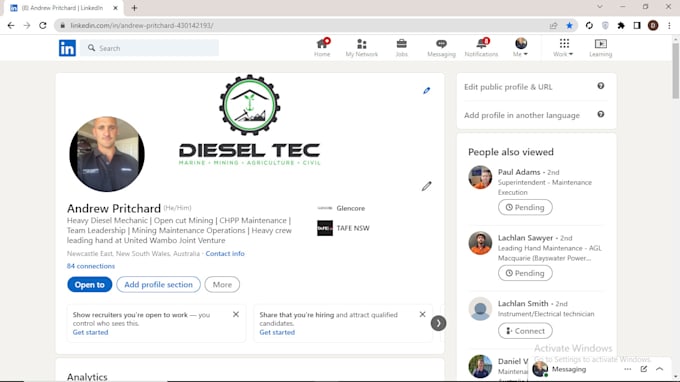Bookmark this page using the star icon

point(569,26)
